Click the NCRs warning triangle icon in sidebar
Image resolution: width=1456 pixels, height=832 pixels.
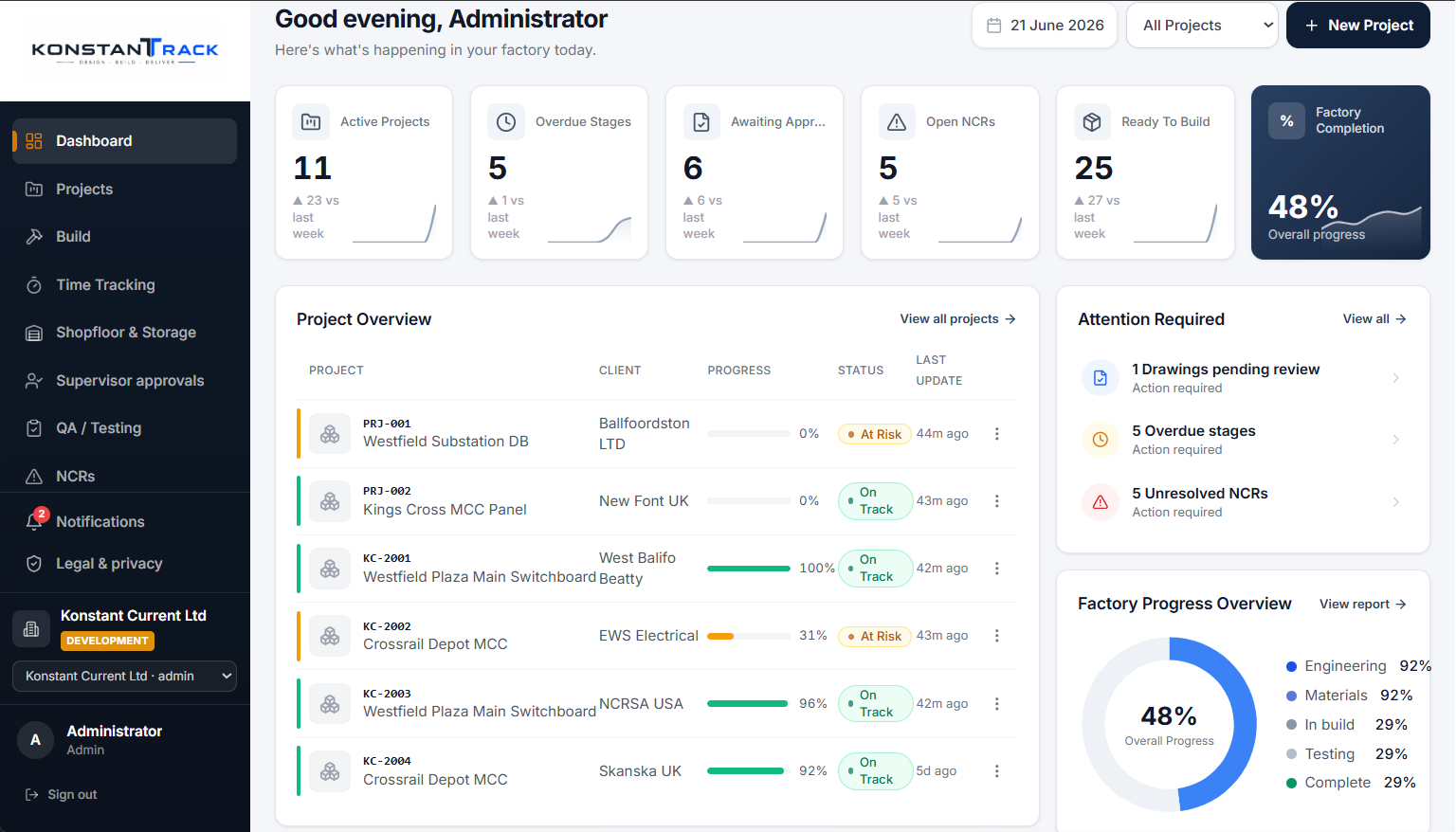click(34, 477)
